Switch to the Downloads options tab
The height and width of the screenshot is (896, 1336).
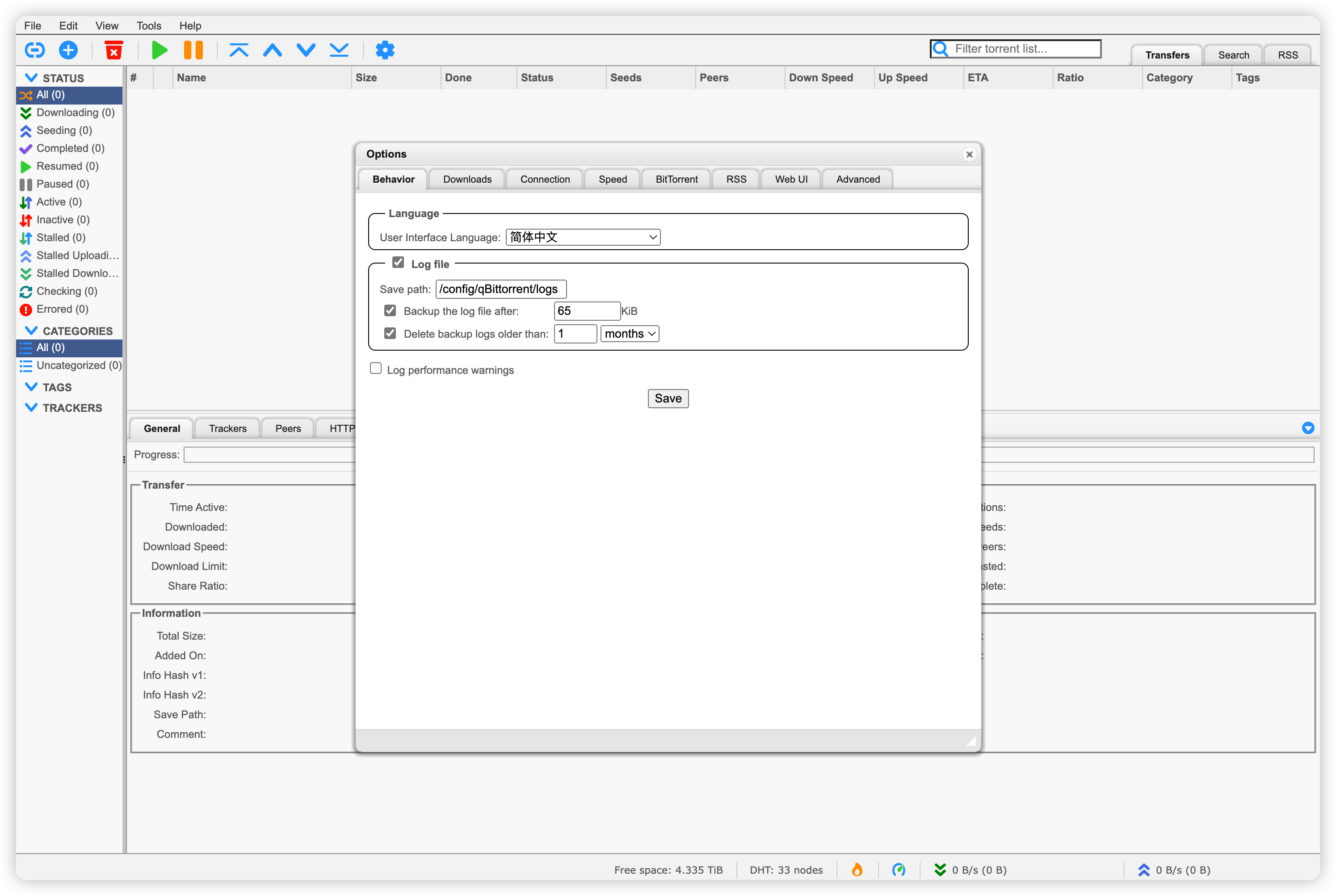pyautogui.click(x=467, y=180)
